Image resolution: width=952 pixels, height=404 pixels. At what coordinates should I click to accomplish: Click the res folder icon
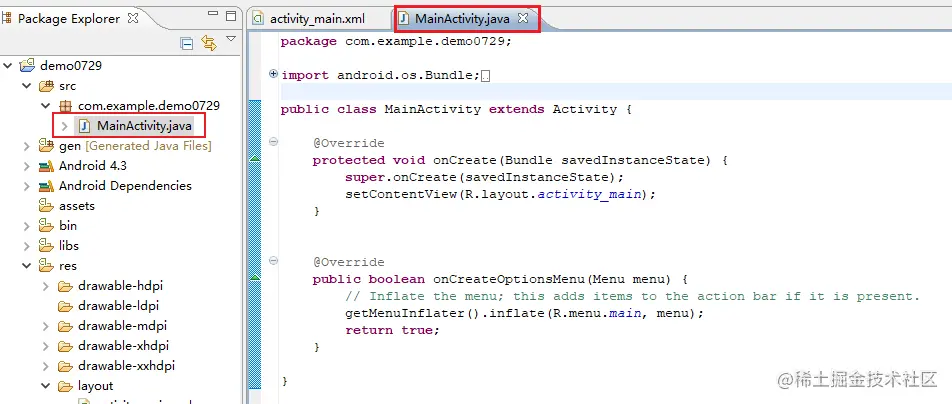46,265
